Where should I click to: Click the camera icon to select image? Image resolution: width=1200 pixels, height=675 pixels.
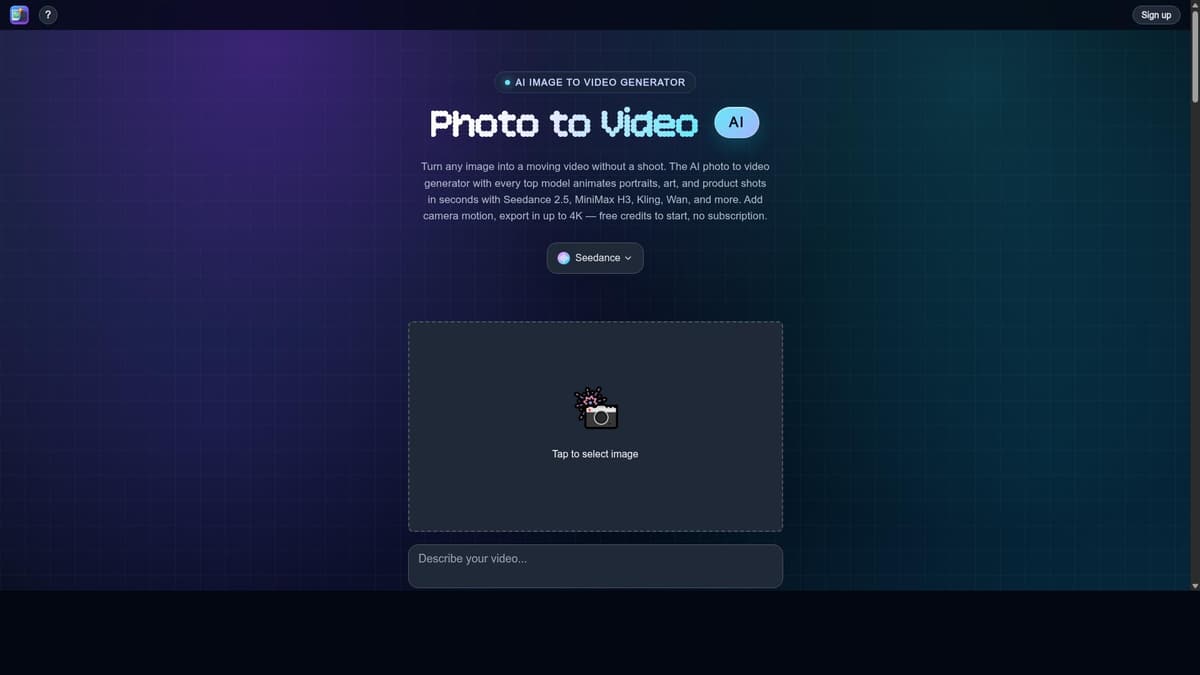[596, 408]
